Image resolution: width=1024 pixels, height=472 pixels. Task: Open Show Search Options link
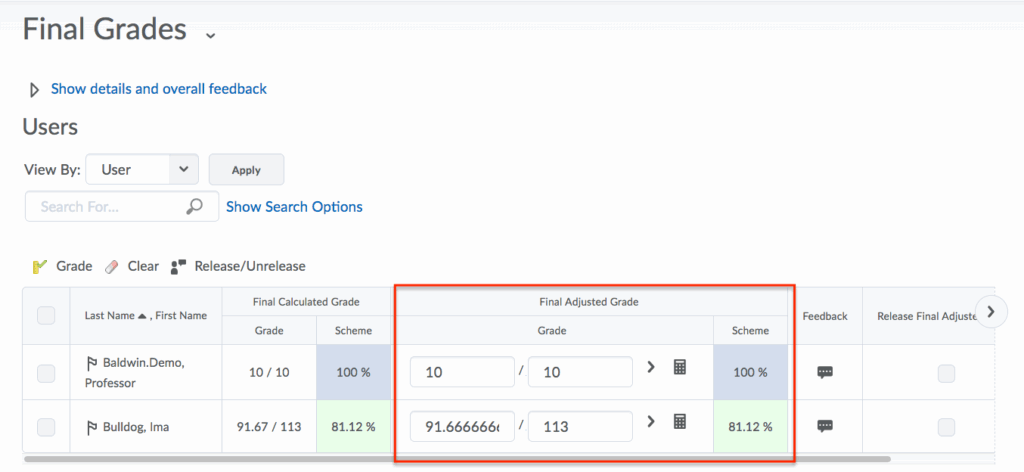pyautogui.click(x=294, y=207)
